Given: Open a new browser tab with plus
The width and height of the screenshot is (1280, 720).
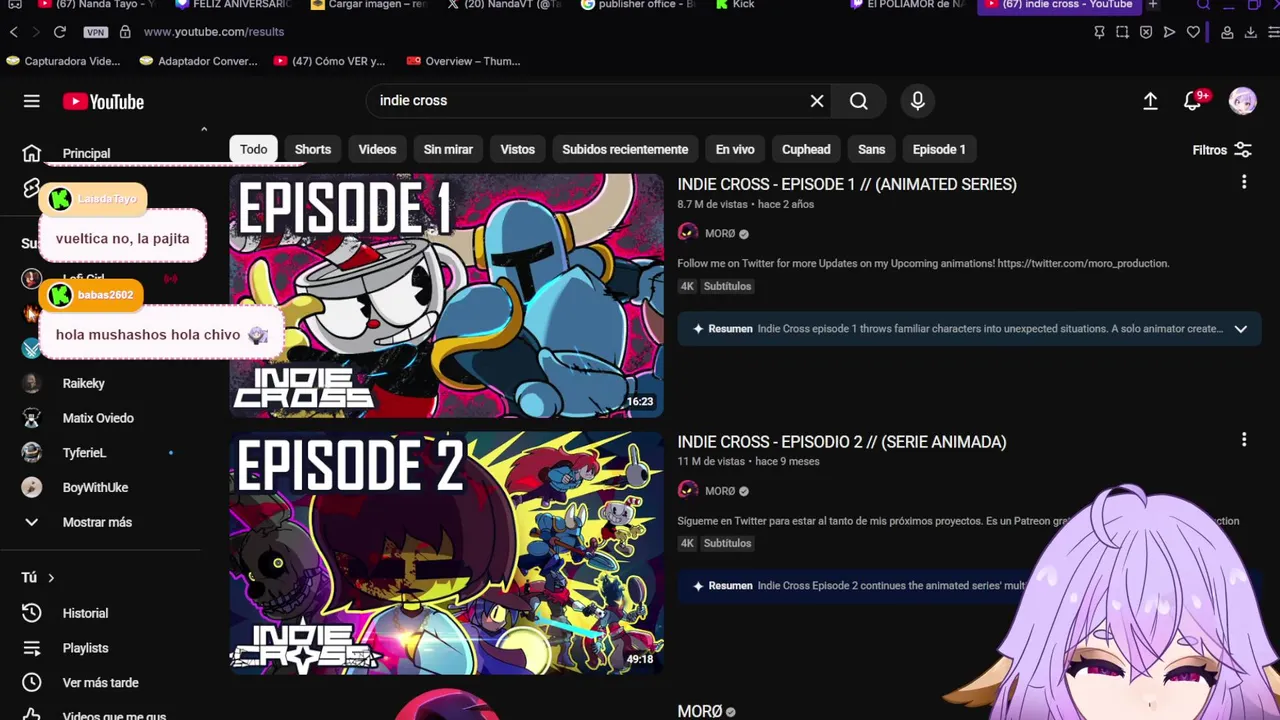Looking at the screenshot, I should (x=1153, y=5).
